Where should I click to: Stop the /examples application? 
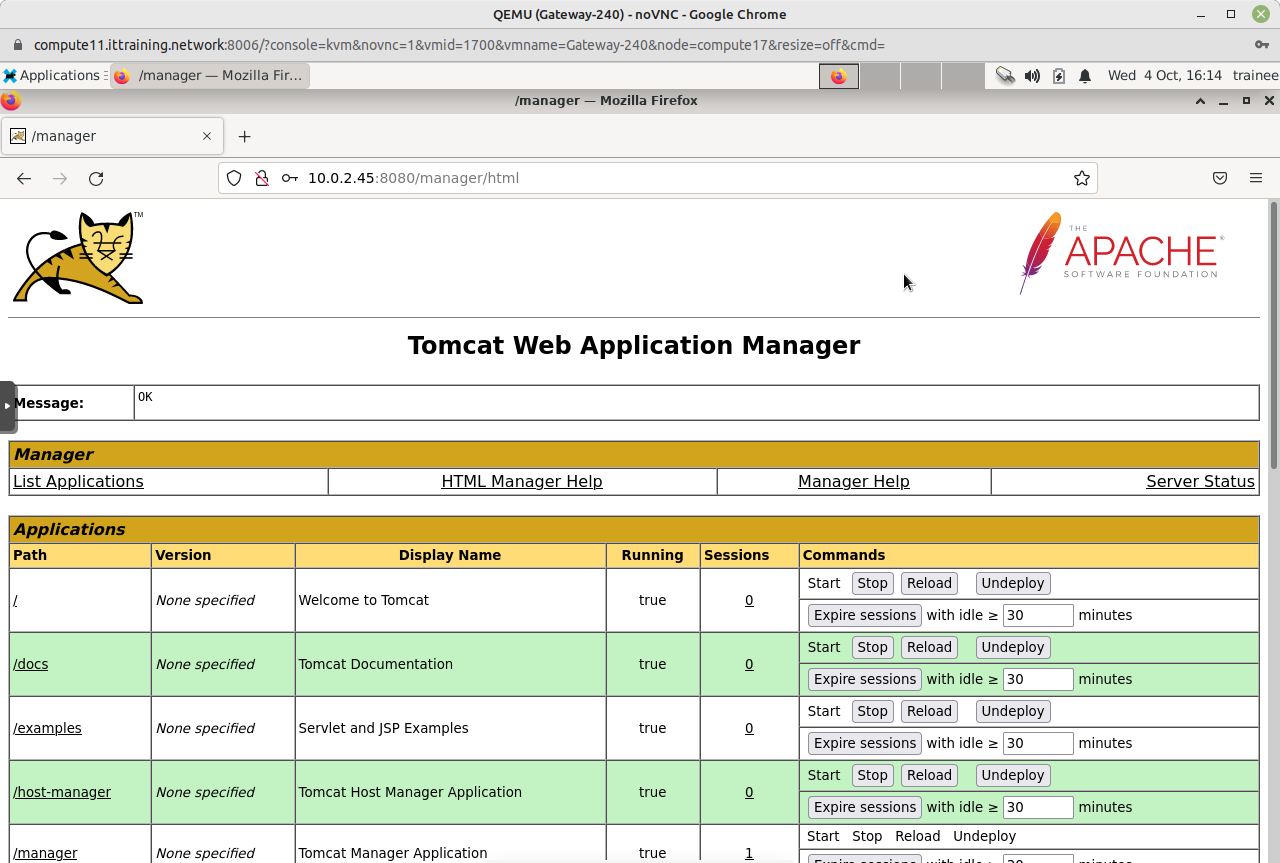[x=872, y=711]
